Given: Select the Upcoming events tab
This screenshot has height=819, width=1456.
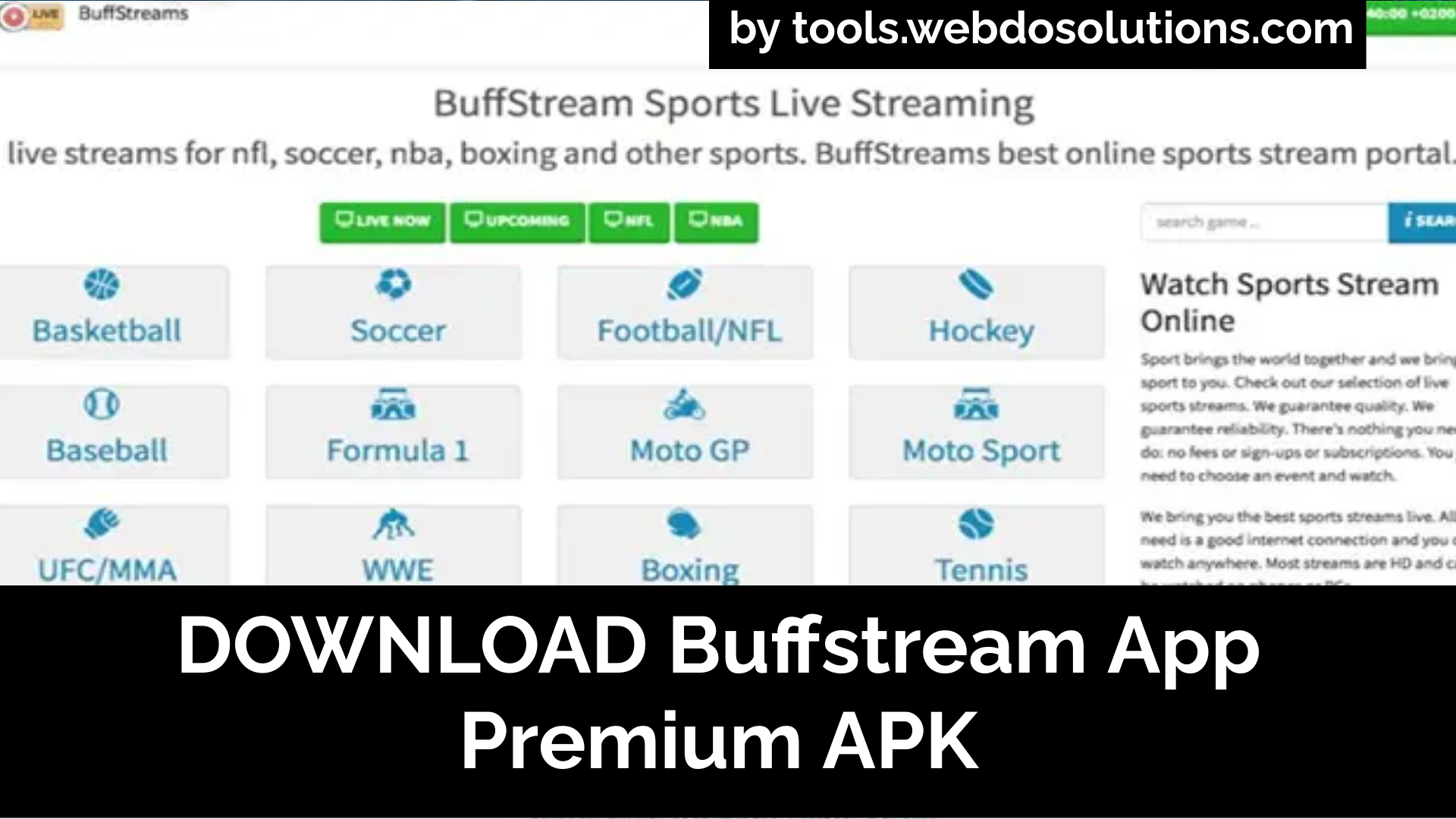Looking at the screenshot, I should [517, 221].
